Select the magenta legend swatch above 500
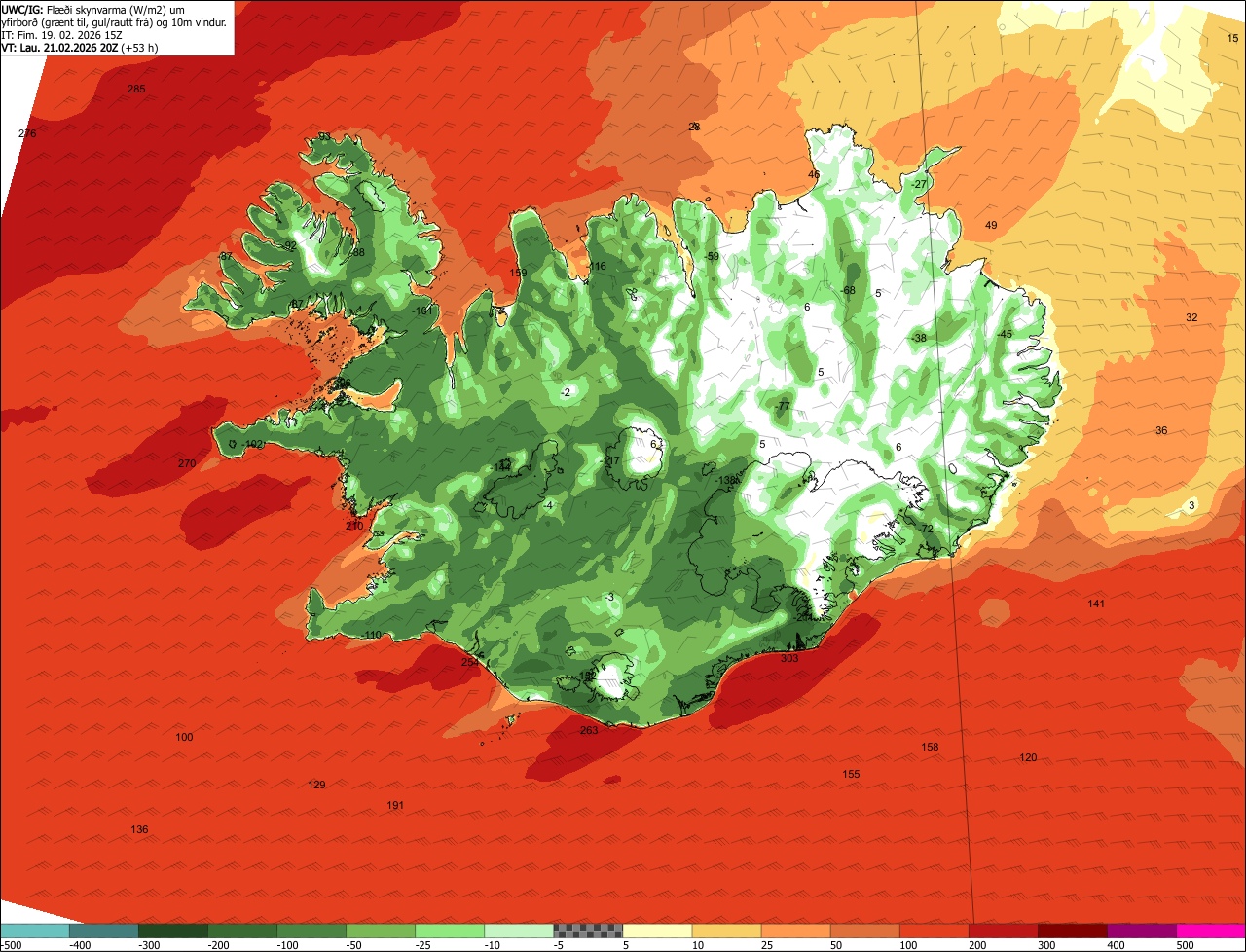Viewport: 1246px width, 952px height. pyautogui.click(x=1211, y=930)
